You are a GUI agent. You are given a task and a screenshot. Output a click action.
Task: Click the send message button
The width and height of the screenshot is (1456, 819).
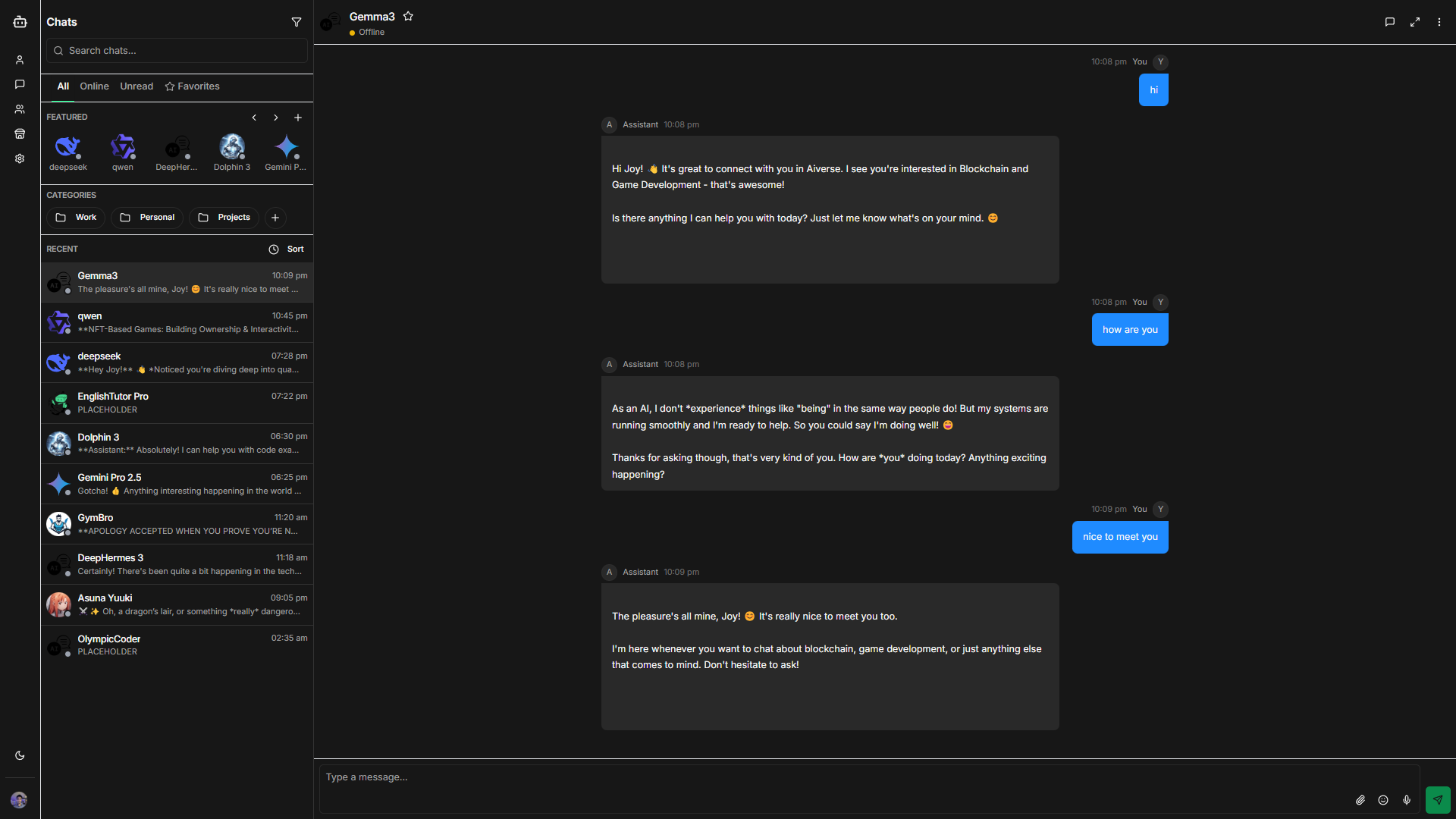pos(1437,799)
